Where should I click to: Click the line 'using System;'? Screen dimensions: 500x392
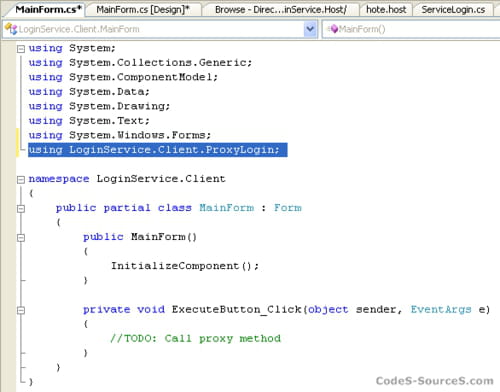point(72,48)
